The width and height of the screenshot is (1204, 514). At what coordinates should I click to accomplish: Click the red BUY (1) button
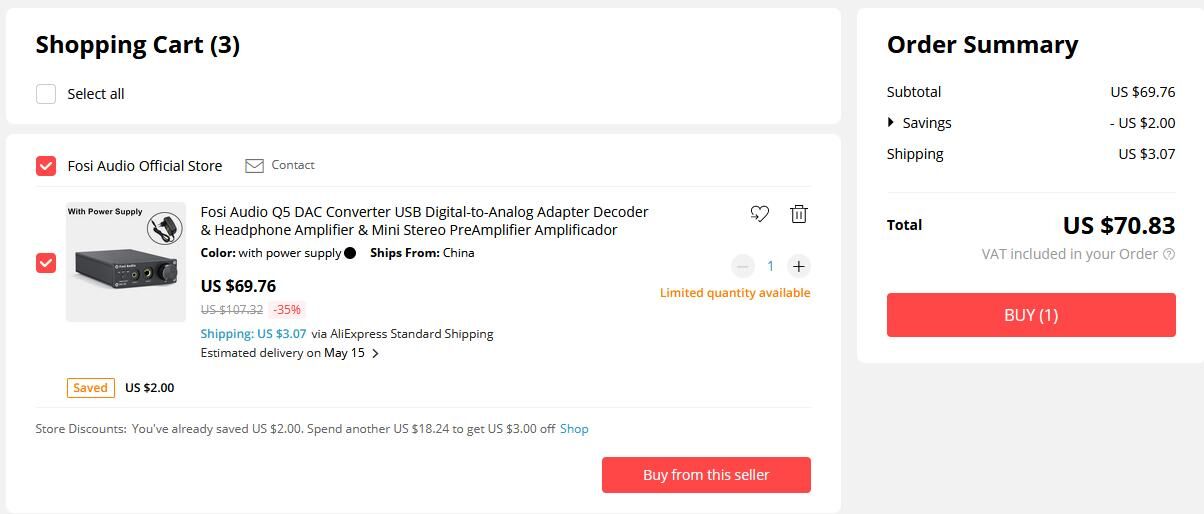click(1031, 315)
